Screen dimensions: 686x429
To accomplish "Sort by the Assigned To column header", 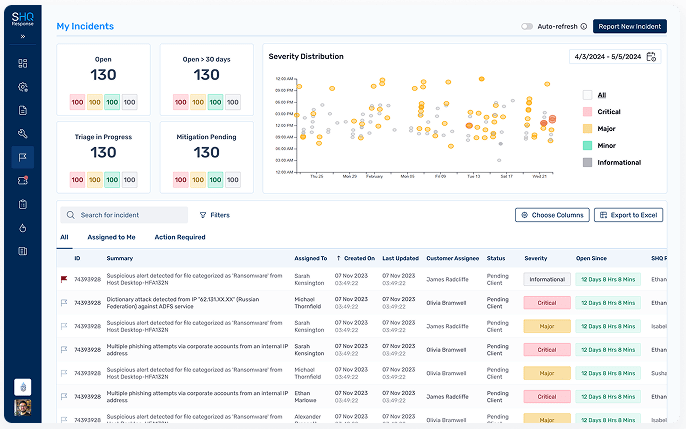I will click(x=311, y=258).
